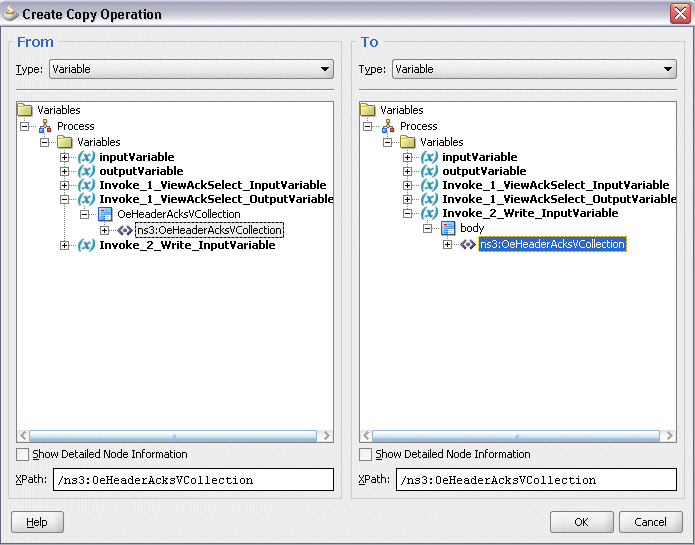This screenshot has width=695, height=545.
Task: Click the OeHeaderAcksVCollection message part icon in From tree
Action: (105, 214)
